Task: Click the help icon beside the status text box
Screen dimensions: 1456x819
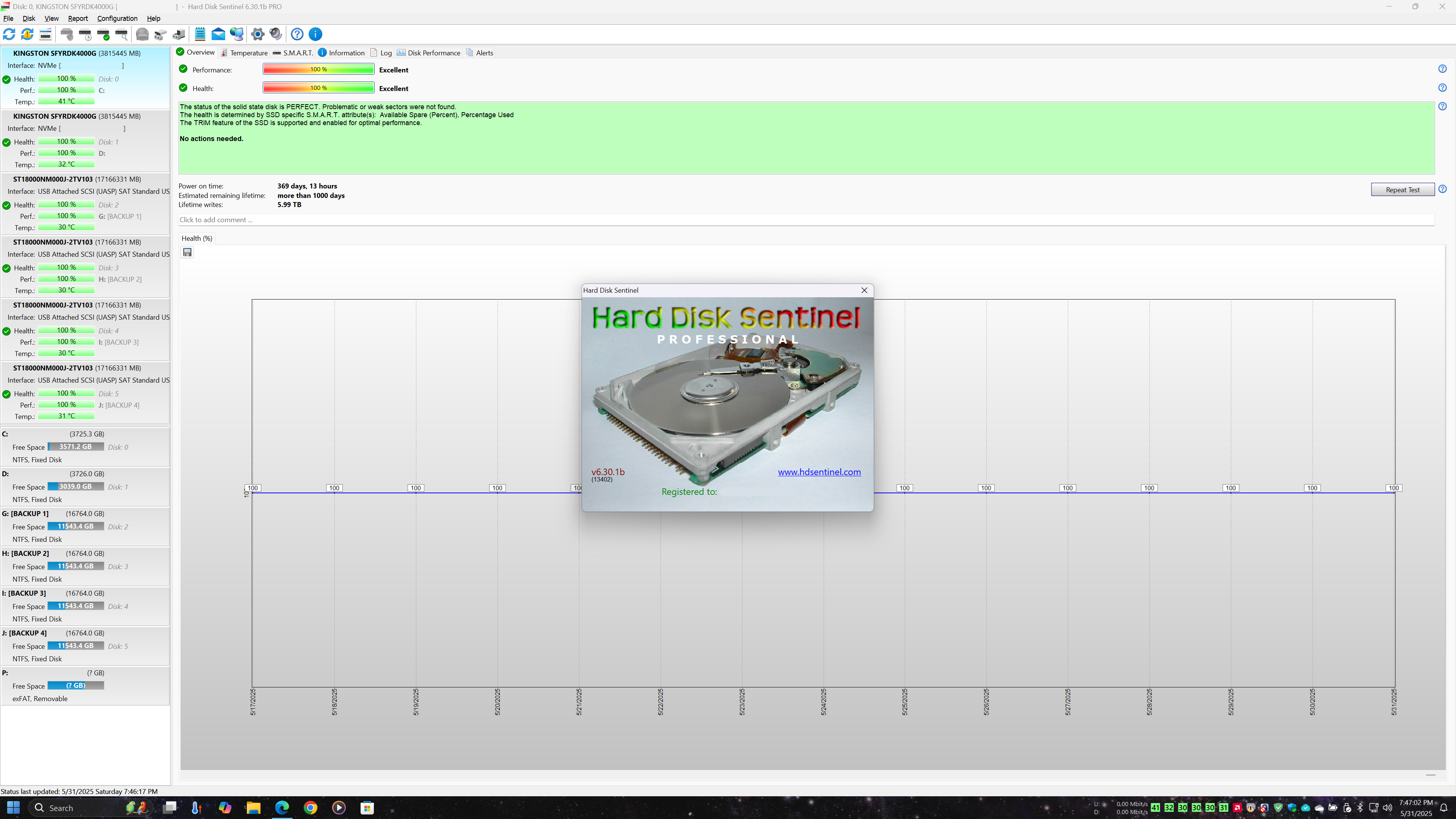Action: point(1442,106)
